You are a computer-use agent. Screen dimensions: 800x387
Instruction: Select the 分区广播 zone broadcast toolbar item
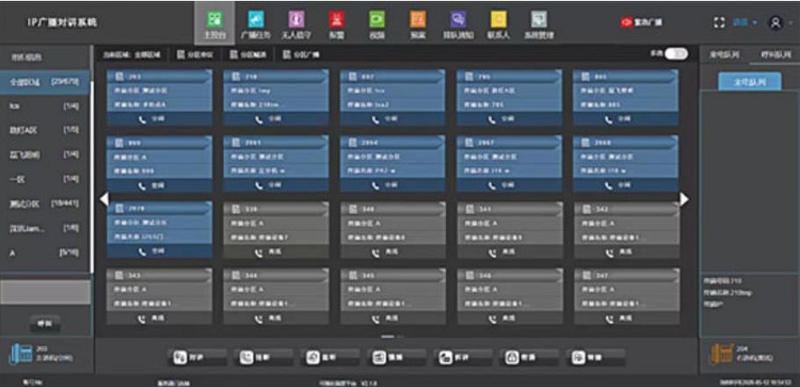[301, 55]
